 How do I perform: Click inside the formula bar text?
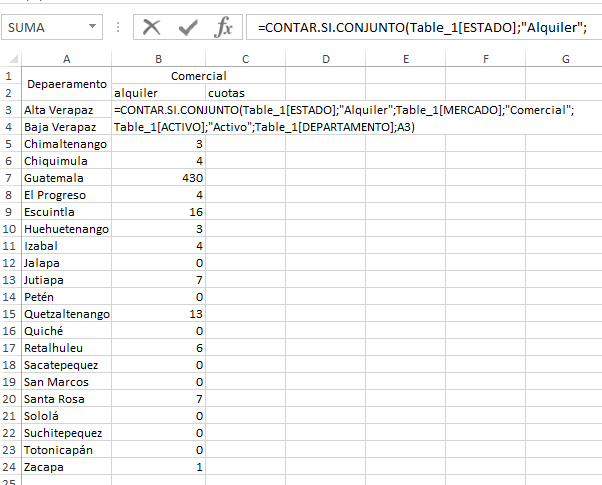click(x=420, y=28)
